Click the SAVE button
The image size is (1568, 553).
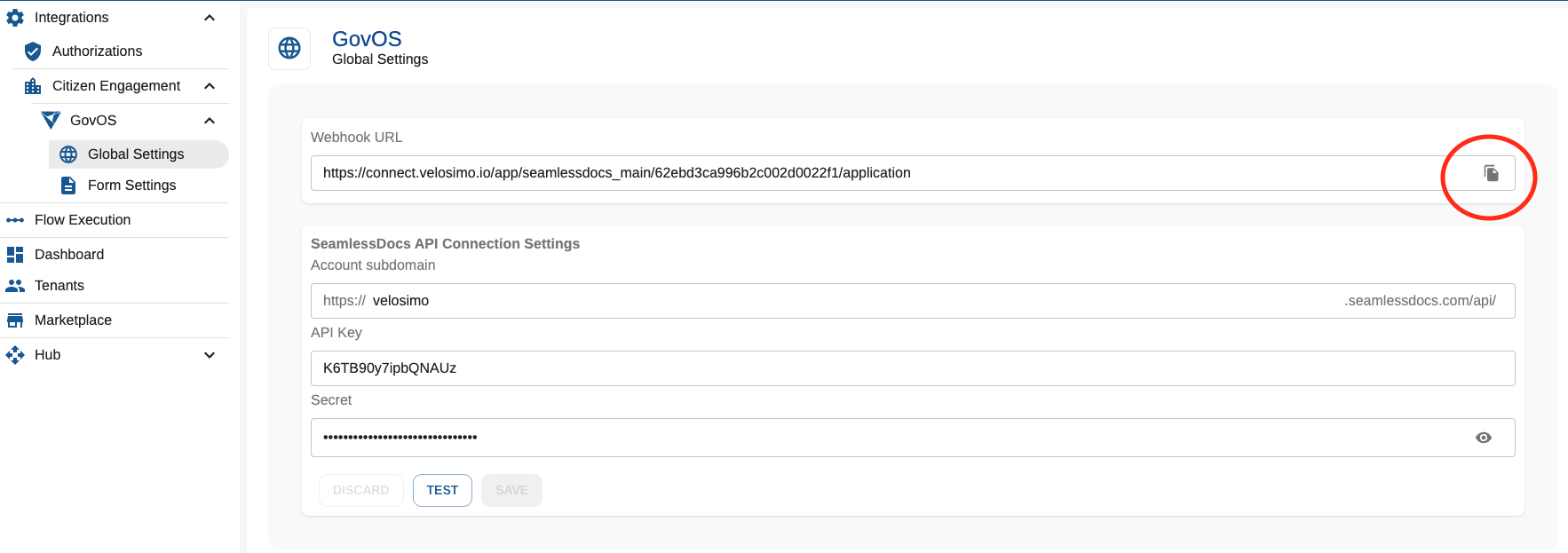pyautogui.click(x=511, y=490)
